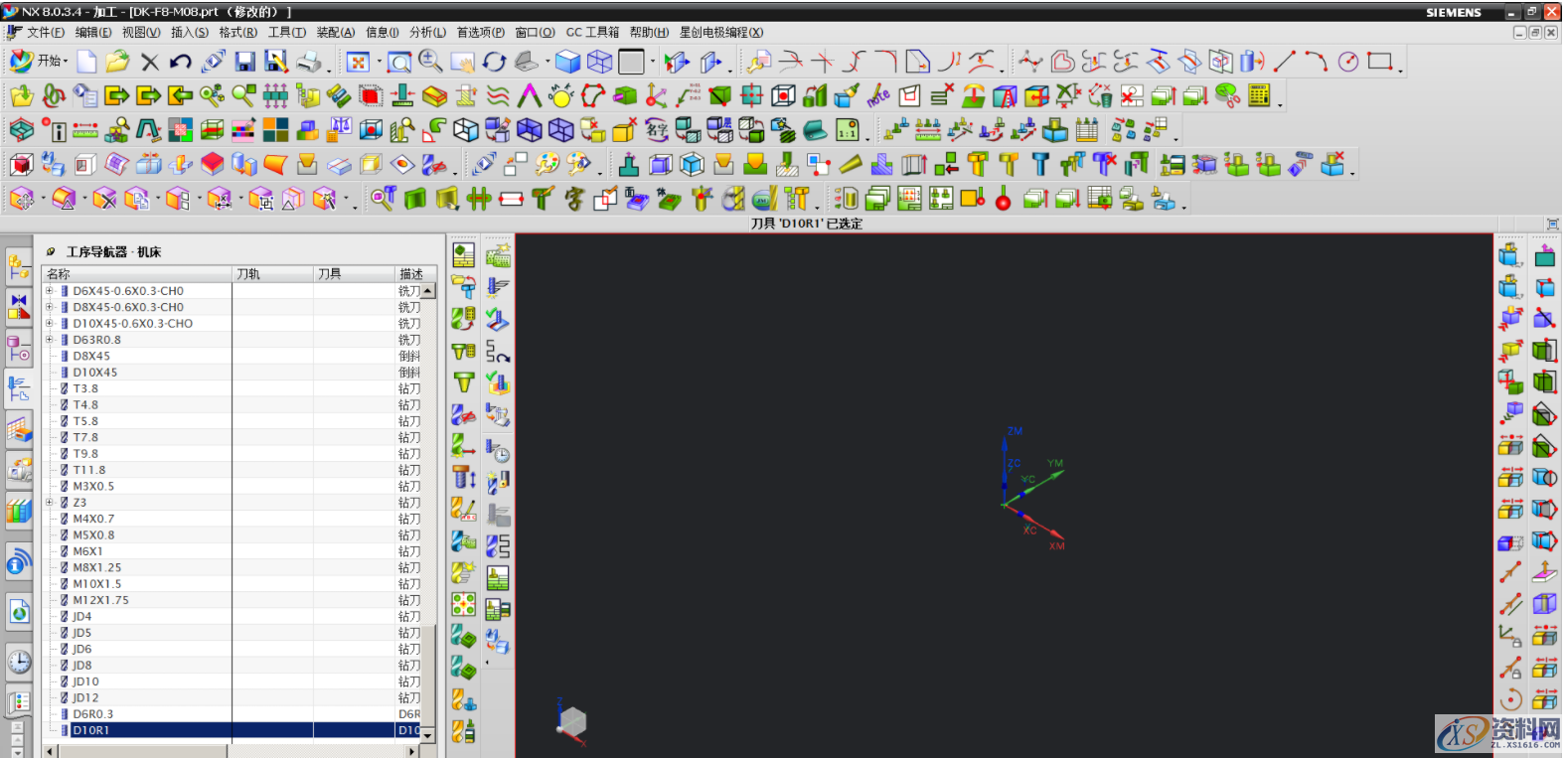Click the Print icon
The height and width of the screenshot is (758, 1568).
point(309,62)
